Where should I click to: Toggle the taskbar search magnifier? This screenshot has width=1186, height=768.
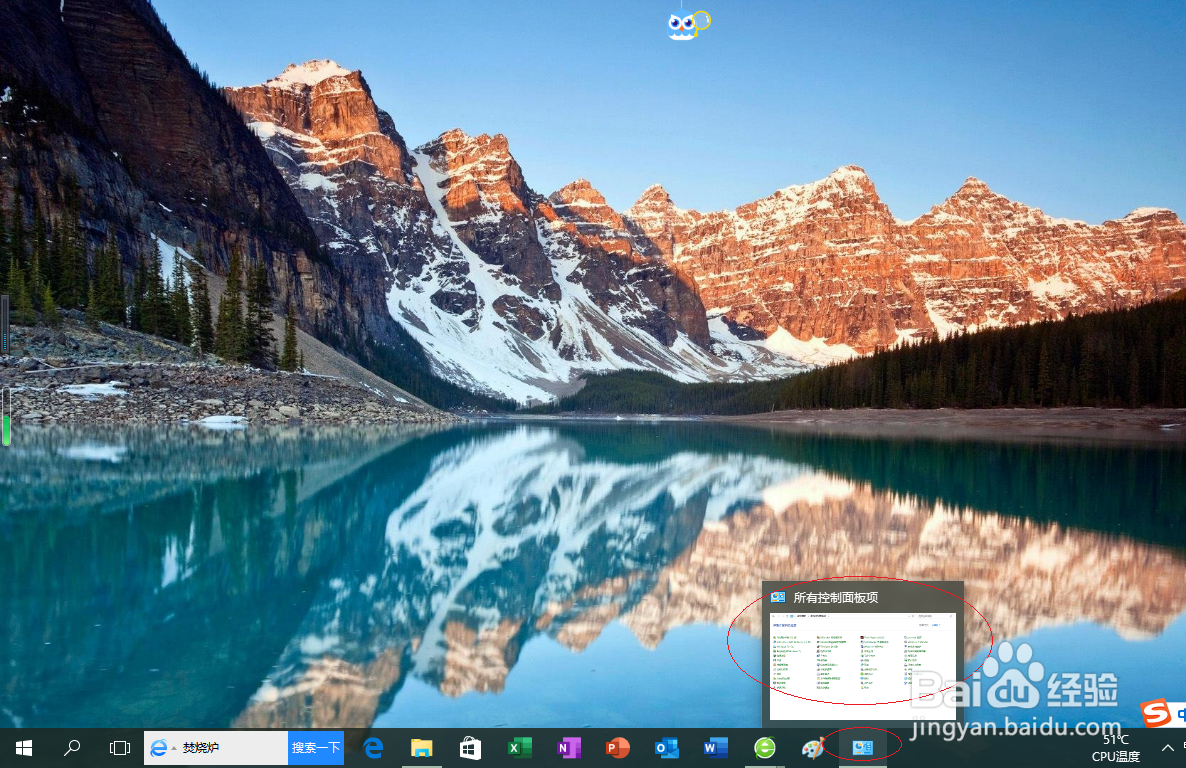(71, 747)
